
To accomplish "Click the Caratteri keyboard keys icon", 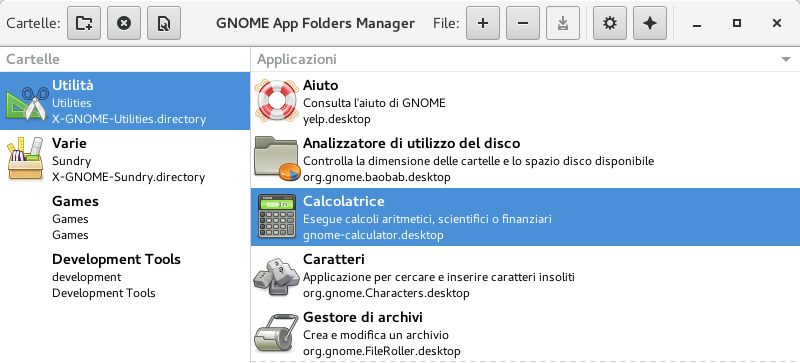I will (x=277, y=276).
